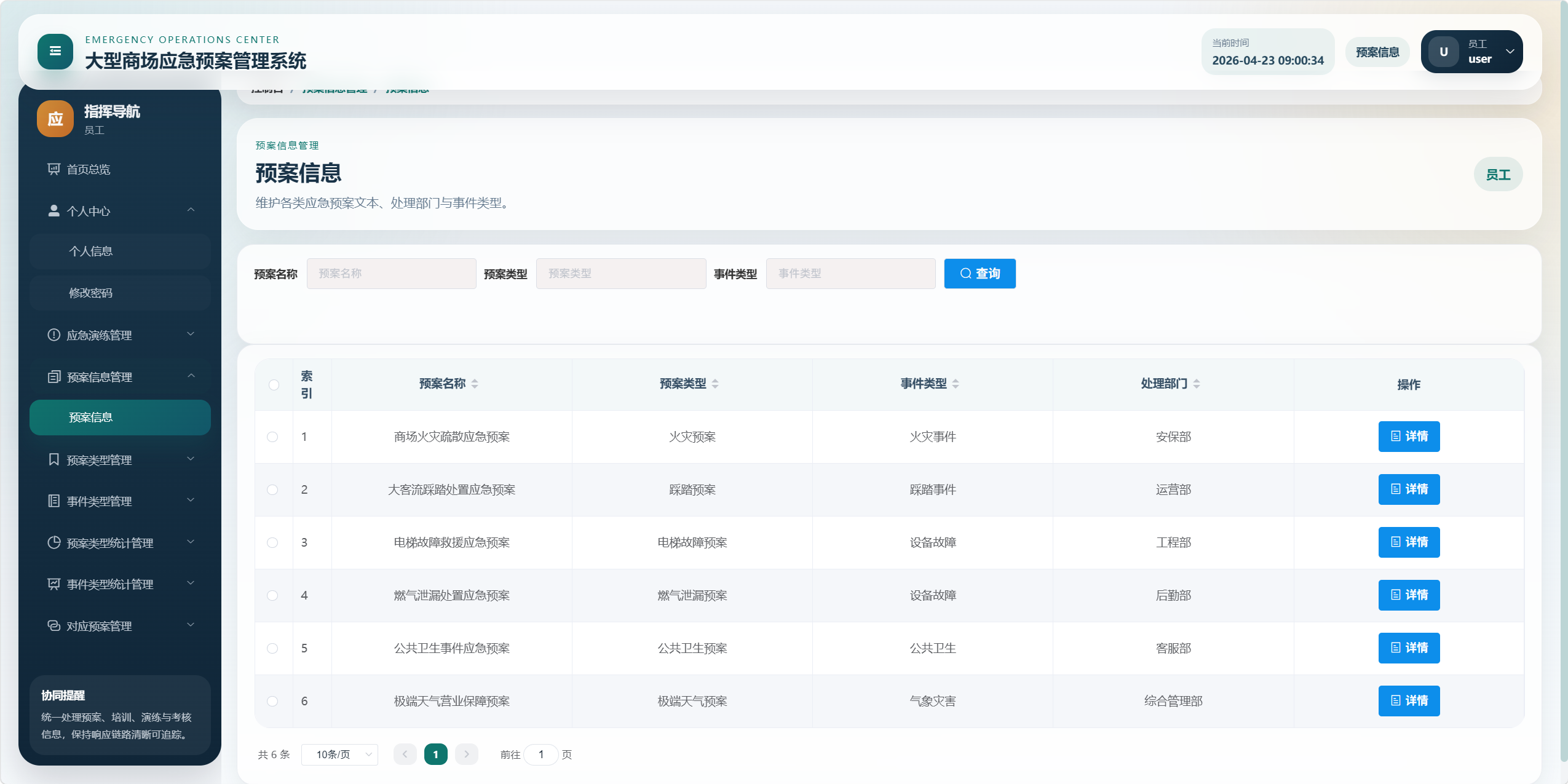This screenshot has height=784, width=1568.
Task: Open the 个人信息 menu item
Action: tap(90, 251)
